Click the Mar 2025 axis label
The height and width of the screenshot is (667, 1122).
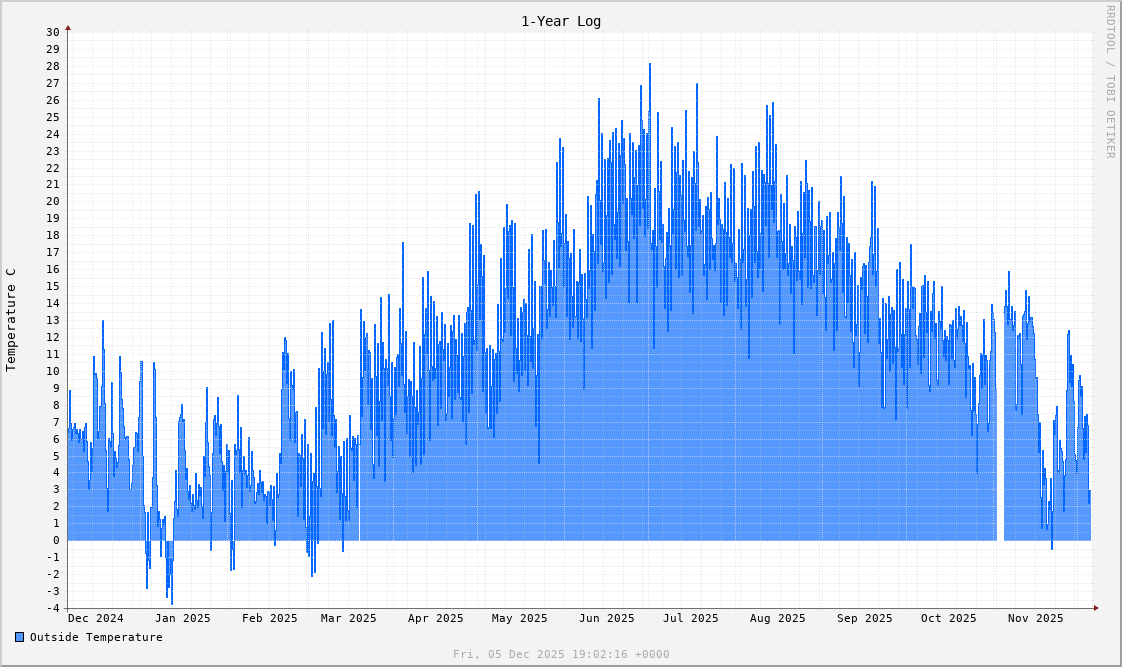click(349, 618)
